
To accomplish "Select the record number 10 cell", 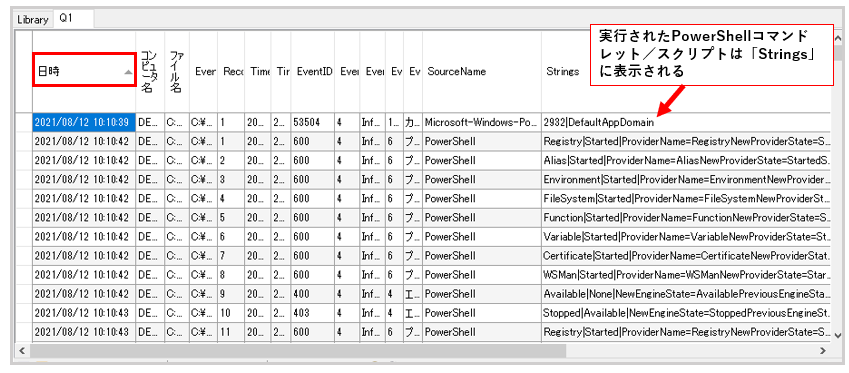I will click(231, 313).
